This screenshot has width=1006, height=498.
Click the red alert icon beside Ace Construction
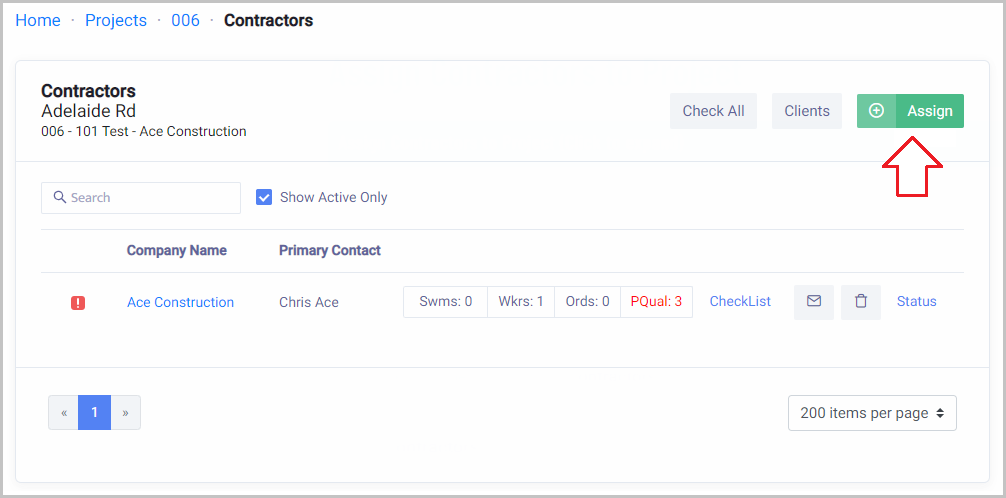tap(78, 303)
